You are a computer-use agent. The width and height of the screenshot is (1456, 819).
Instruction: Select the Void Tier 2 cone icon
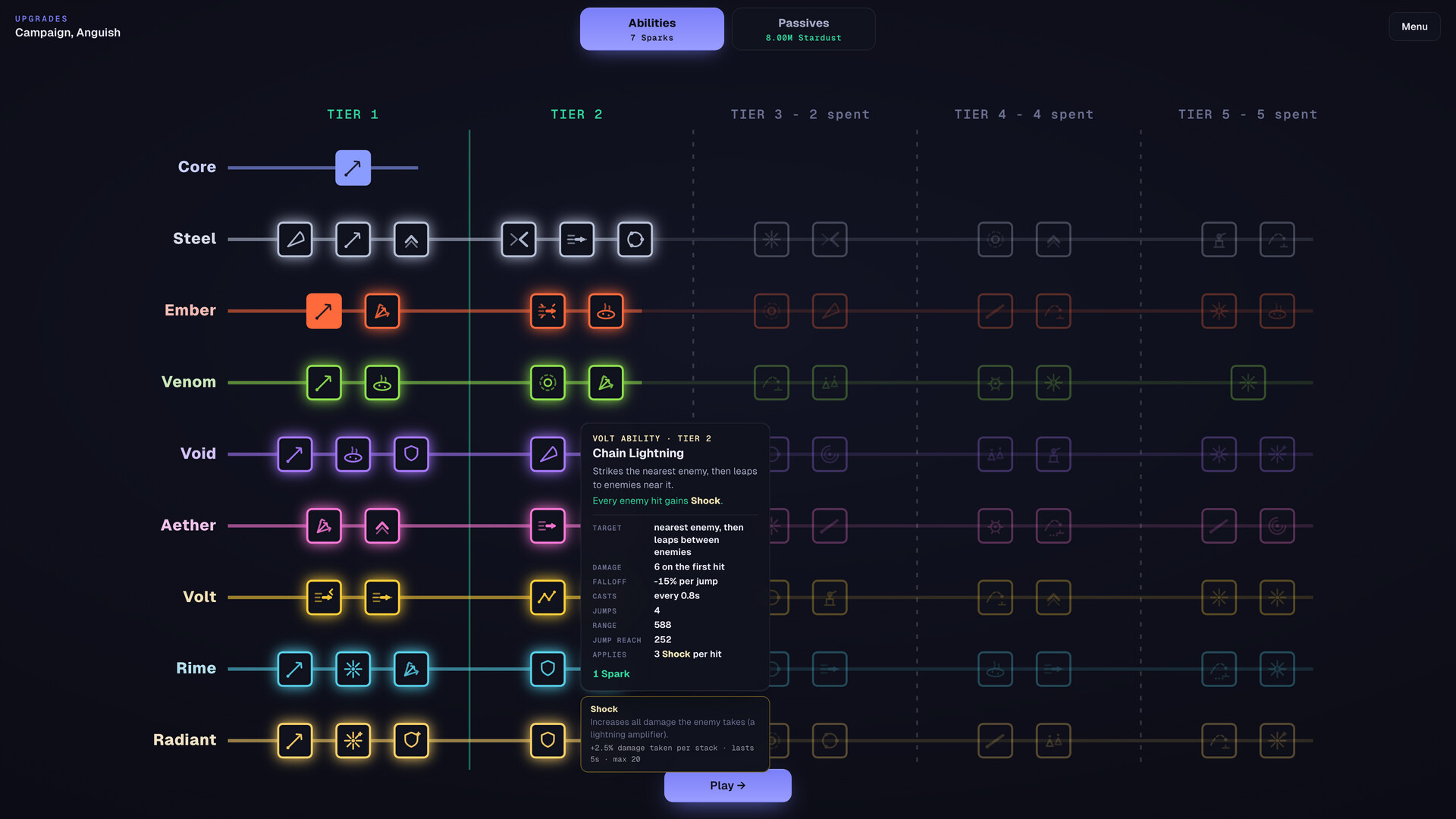click(548, 454)
